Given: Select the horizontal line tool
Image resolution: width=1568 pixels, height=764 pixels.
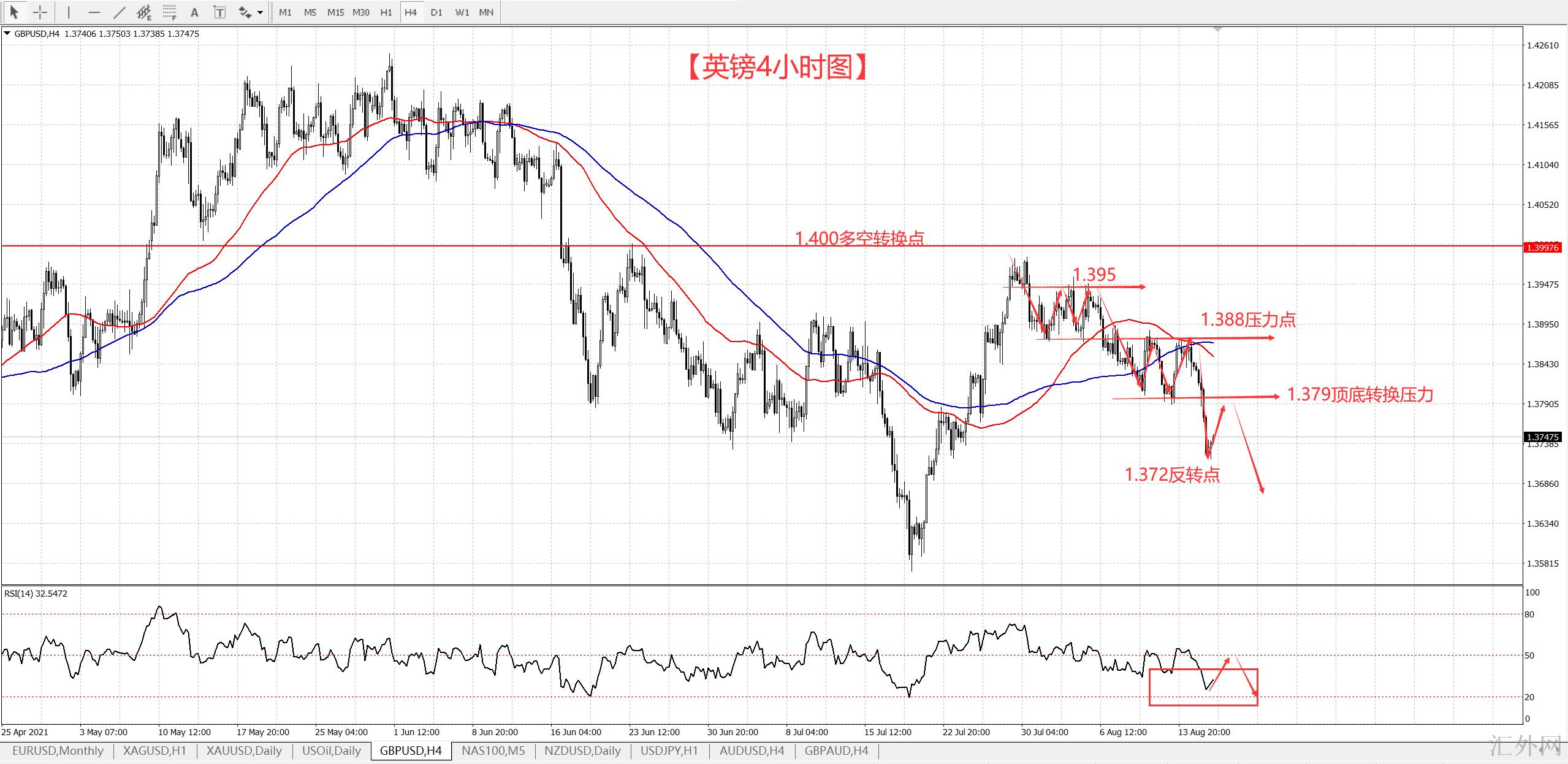Looking at the screenshot, I should tap(94, 12).
